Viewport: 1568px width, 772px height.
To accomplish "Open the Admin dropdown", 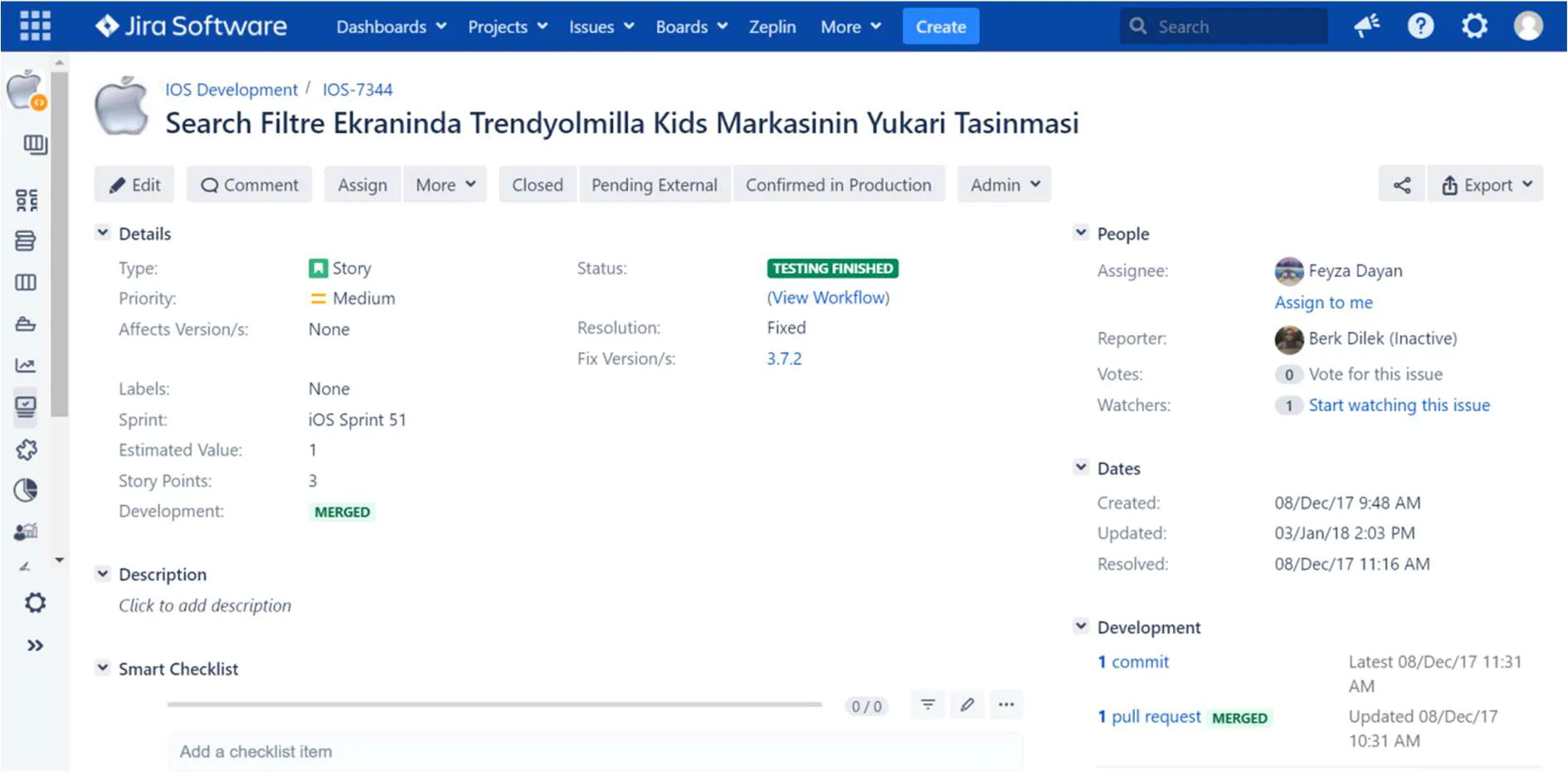I will [x=1005, y=185].
